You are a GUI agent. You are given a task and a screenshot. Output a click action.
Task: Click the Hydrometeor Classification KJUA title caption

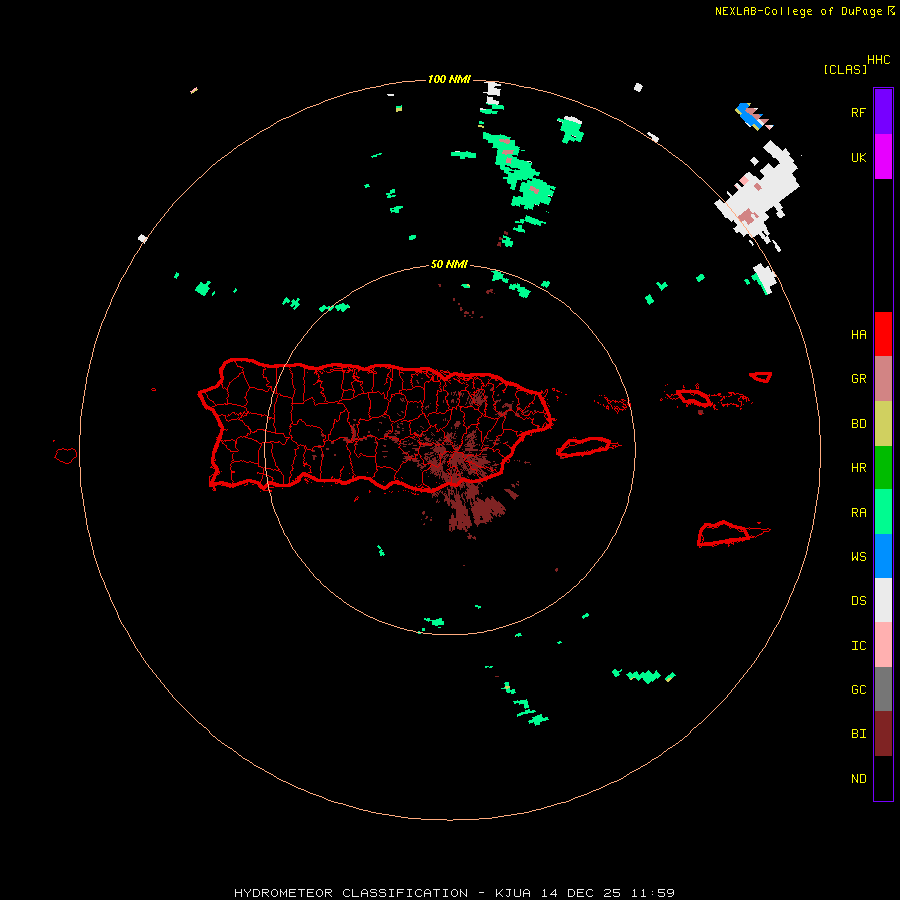pyautogui.click(x=454, y=893)
